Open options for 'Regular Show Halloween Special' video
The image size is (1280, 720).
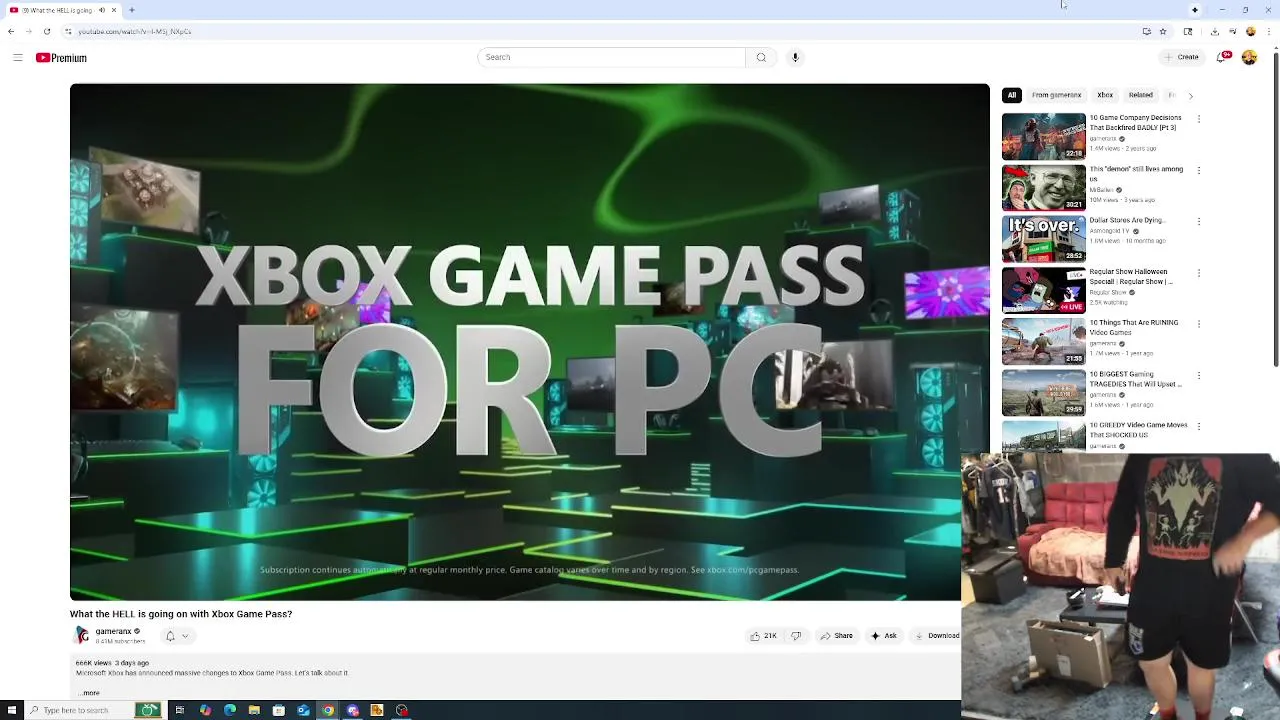click(1198, 273)
